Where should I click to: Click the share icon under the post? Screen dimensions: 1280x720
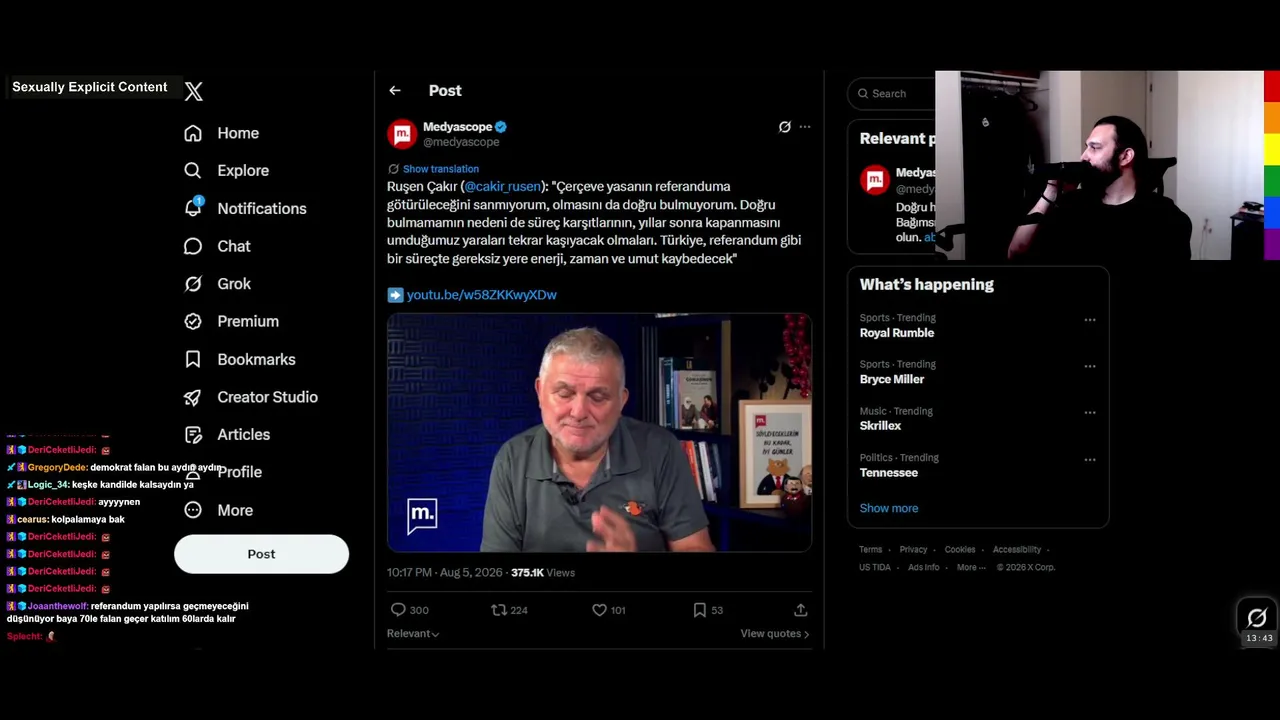pyautogui.click(x=800, y=610)
